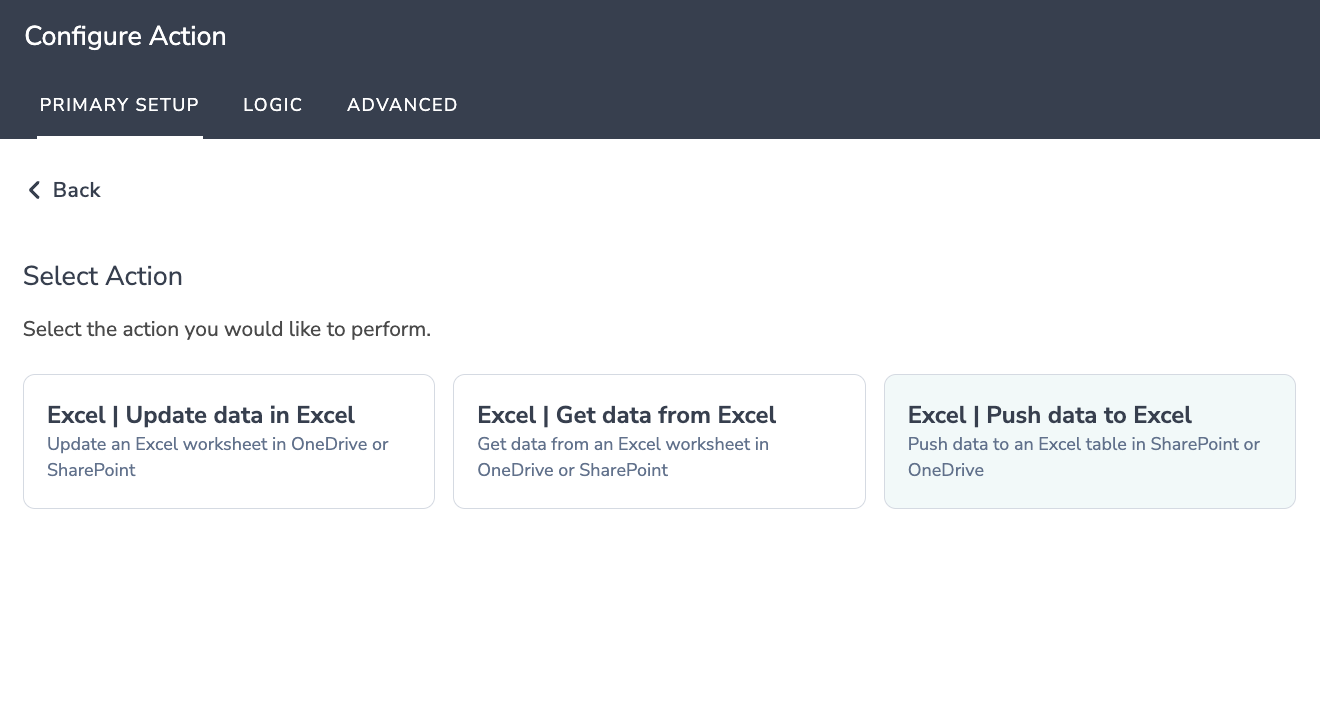Click the 'Excel | Update data in Excel' title
Image resolution: width=1320 pixels, height=726 pixels.
pyautogui.click(x=201, y=415)
